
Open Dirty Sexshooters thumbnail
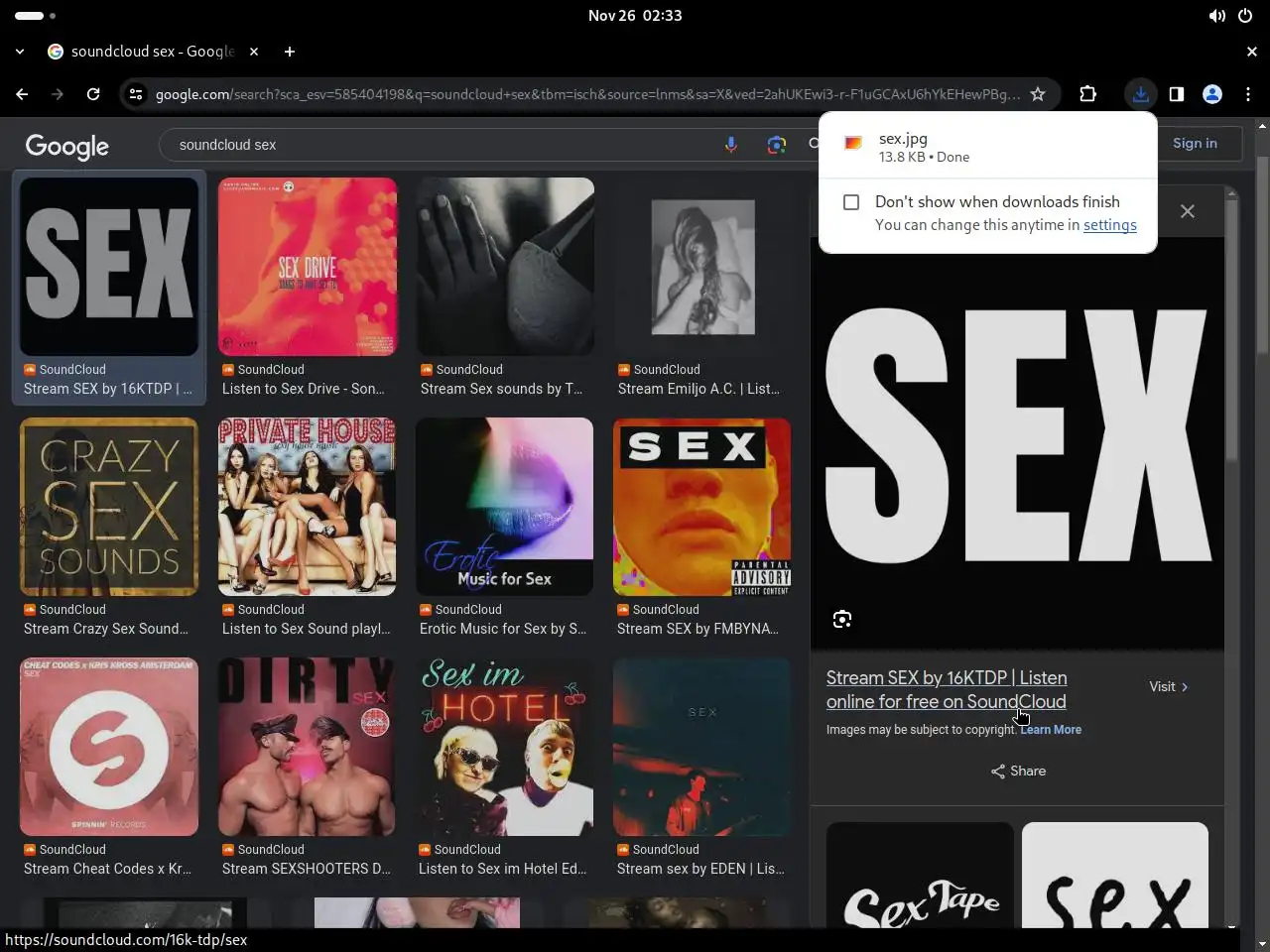pos(308,747)
